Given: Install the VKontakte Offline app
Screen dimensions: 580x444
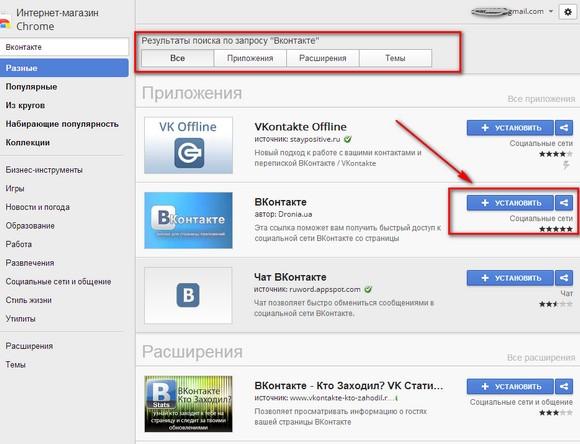Looking at the screenshot, I should (510, 128).
